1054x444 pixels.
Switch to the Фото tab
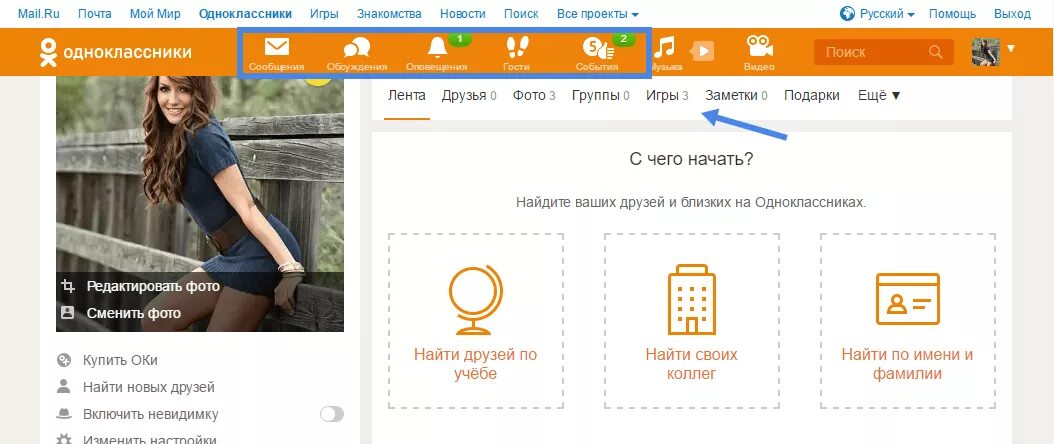pos(534,95)
